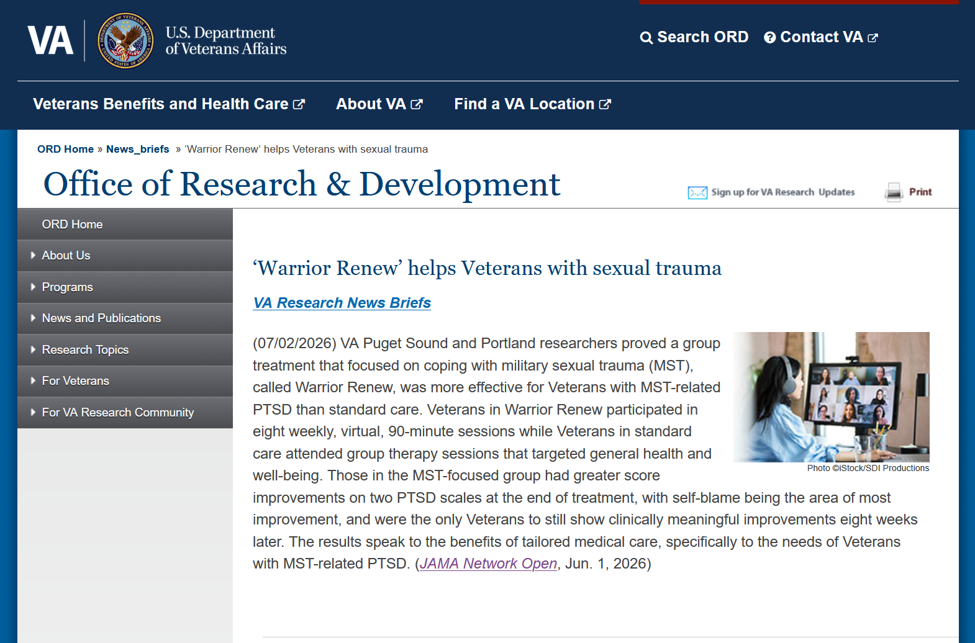Open Find a VA Location link
The image size is (975, 643).
[532, 104]
